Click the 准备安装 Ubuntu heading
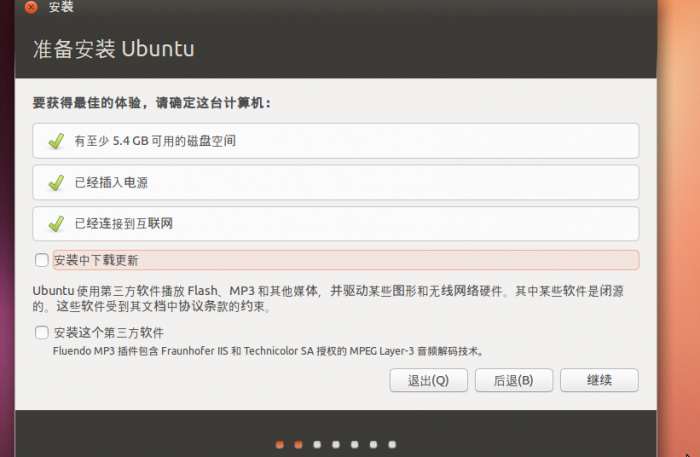 pyautogui.click(x=114, y=49)
